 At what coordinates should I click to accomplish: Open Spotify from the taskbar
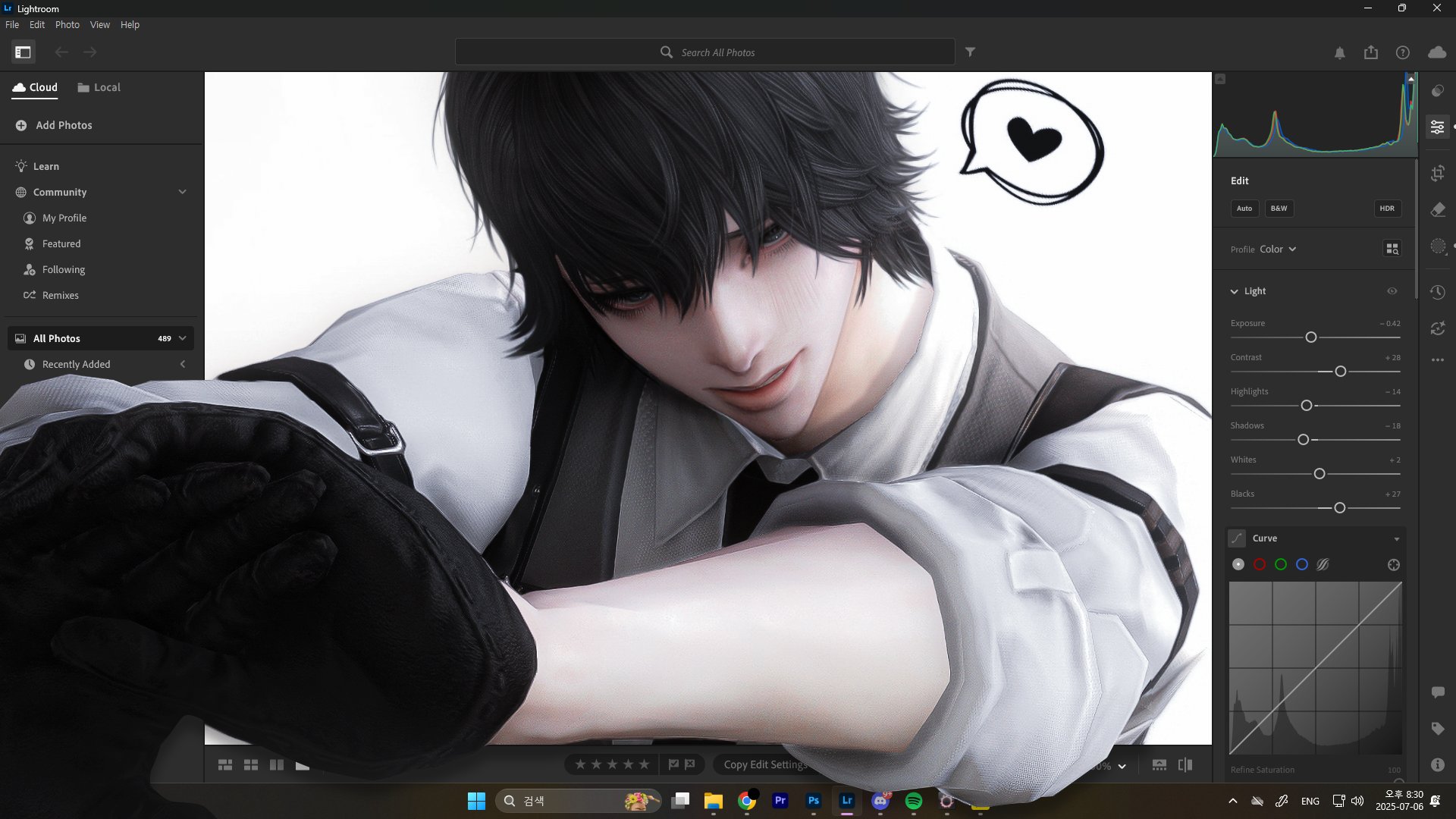(914, 801)
